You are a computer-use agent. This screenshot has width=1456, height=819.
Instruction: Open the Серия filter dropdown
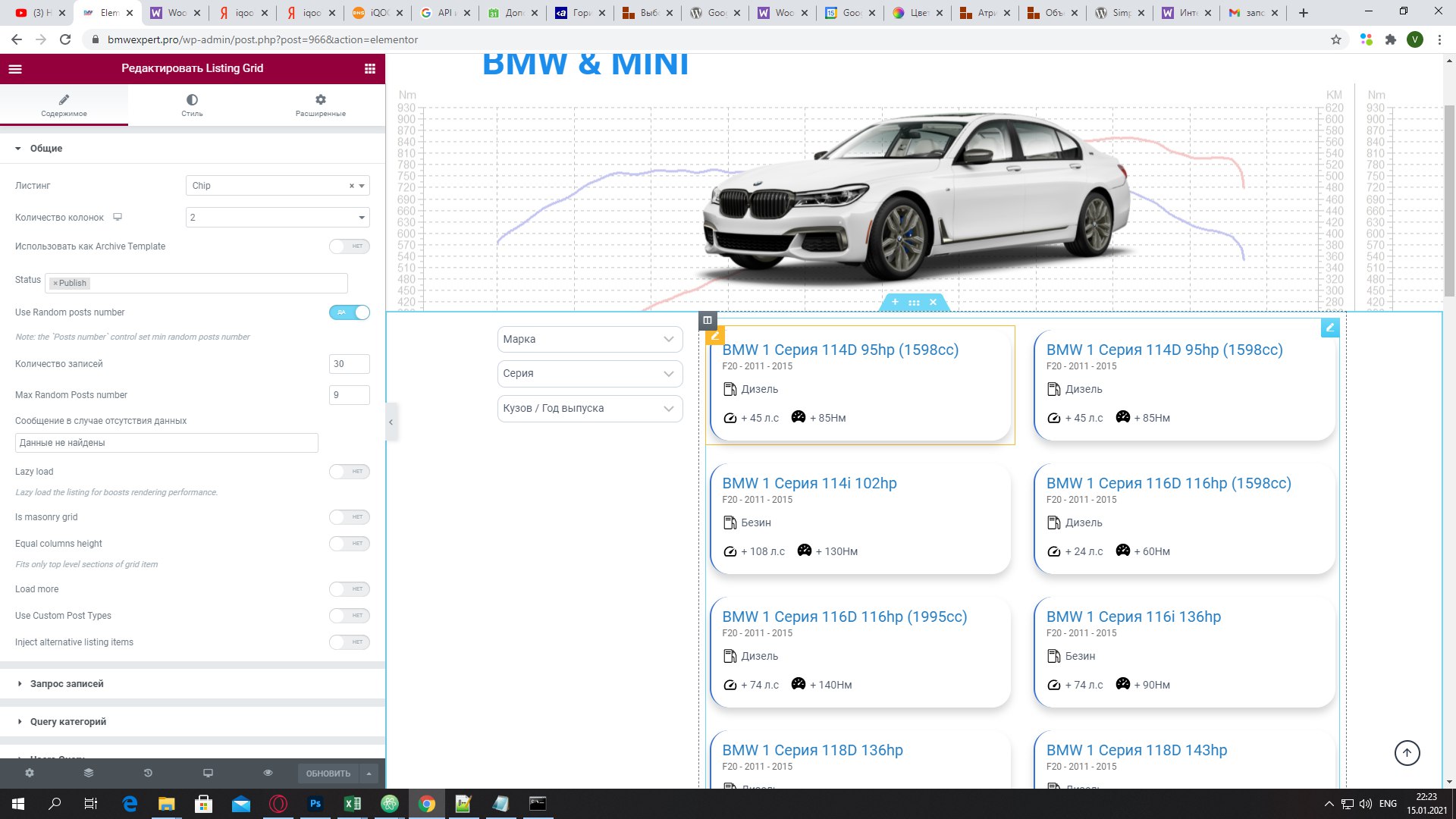[590, 373]
